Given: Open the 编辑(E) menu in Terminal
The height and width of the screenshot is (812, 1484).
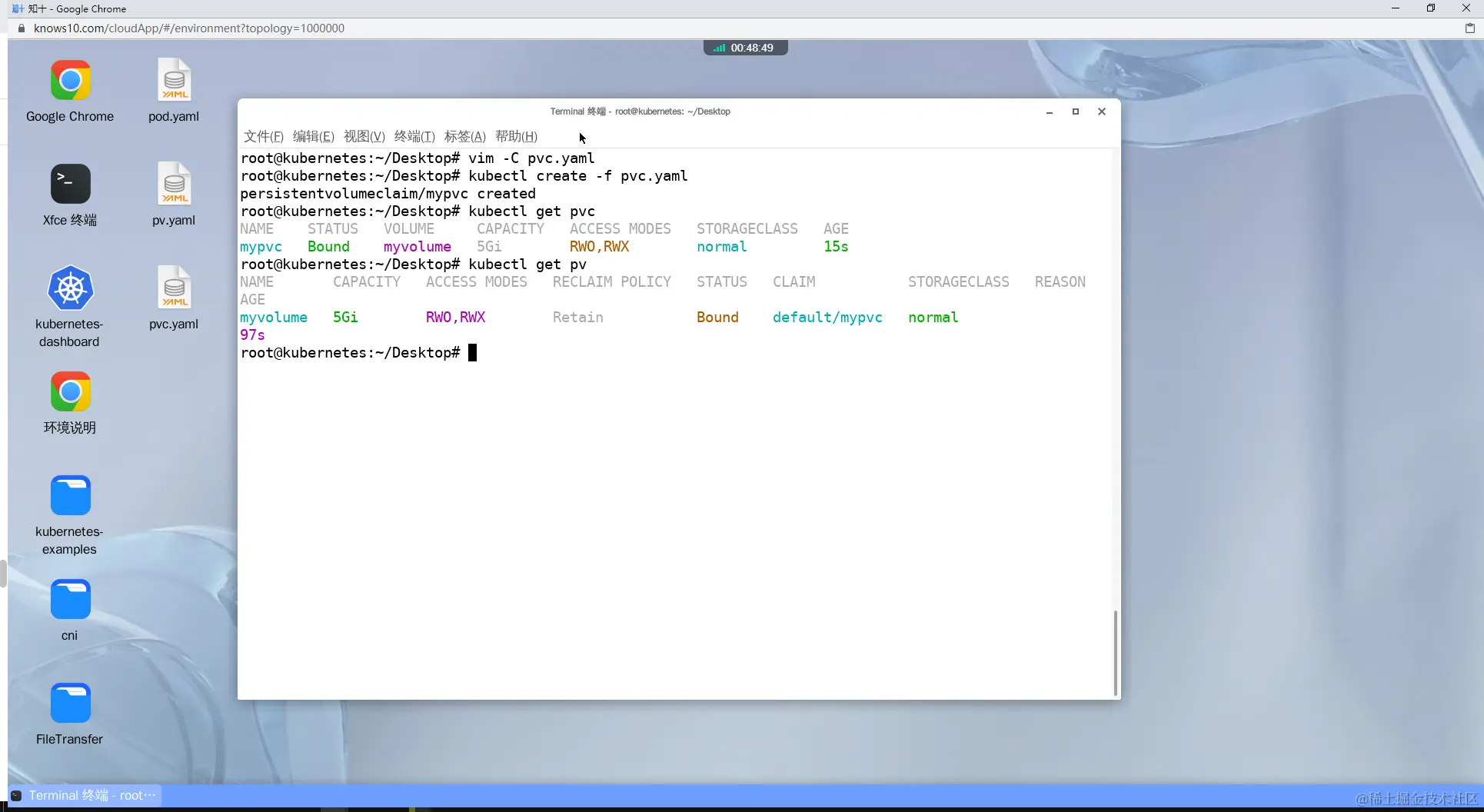Looking at the screenshot, I should 314,136.
